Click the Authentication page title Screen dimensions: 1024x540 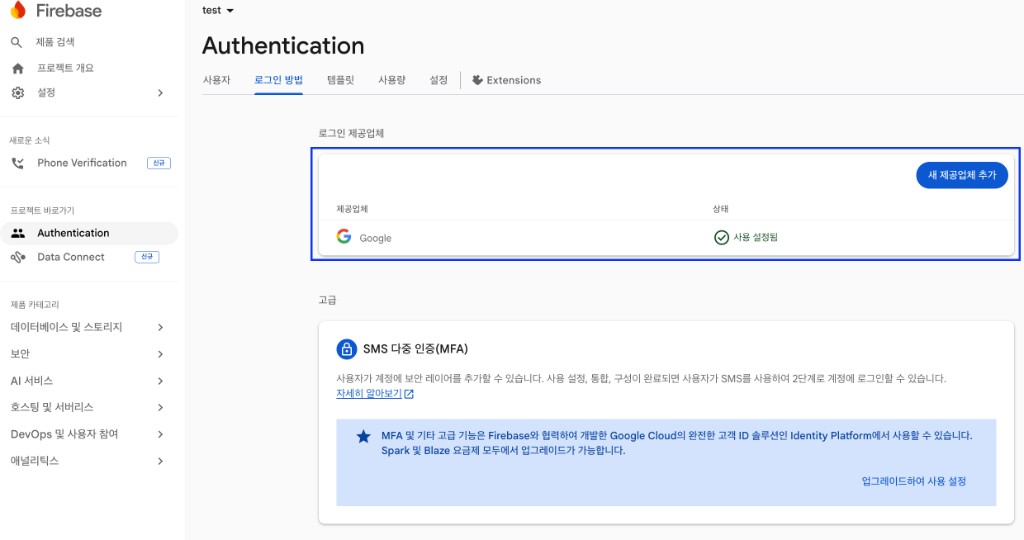pyautogui.click(x=283, y=46)
